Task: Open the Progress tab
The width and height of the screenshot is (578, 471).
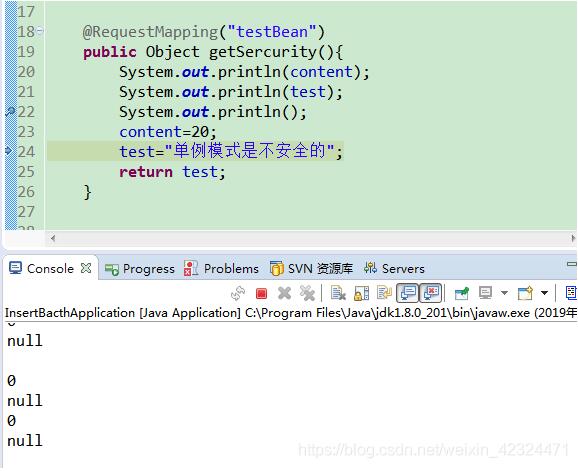Action: point(140,269)
